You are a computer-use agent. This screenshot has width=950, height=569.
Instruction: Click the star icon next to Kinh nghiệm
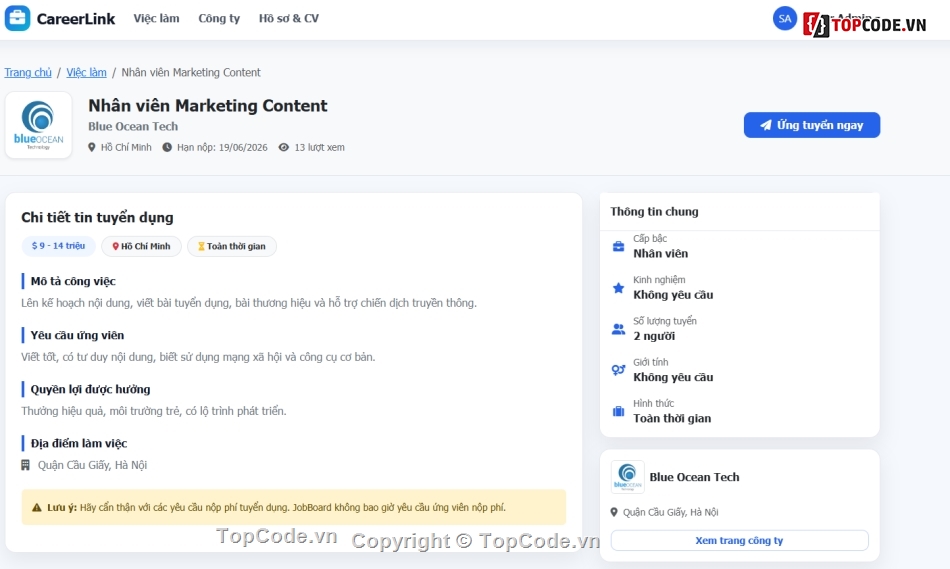click(x=618, y=288)
